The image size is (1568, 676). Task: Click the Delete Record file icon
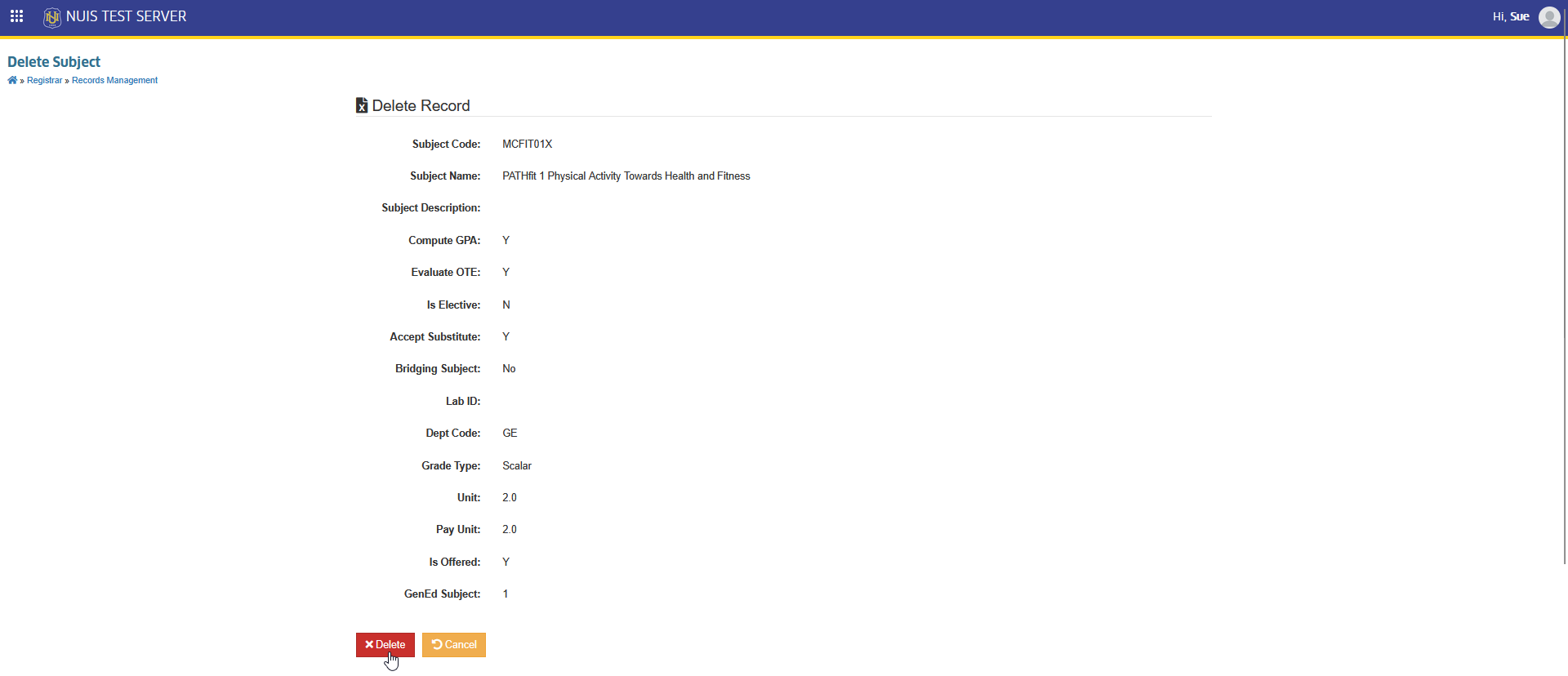click(x=362, y=105)
